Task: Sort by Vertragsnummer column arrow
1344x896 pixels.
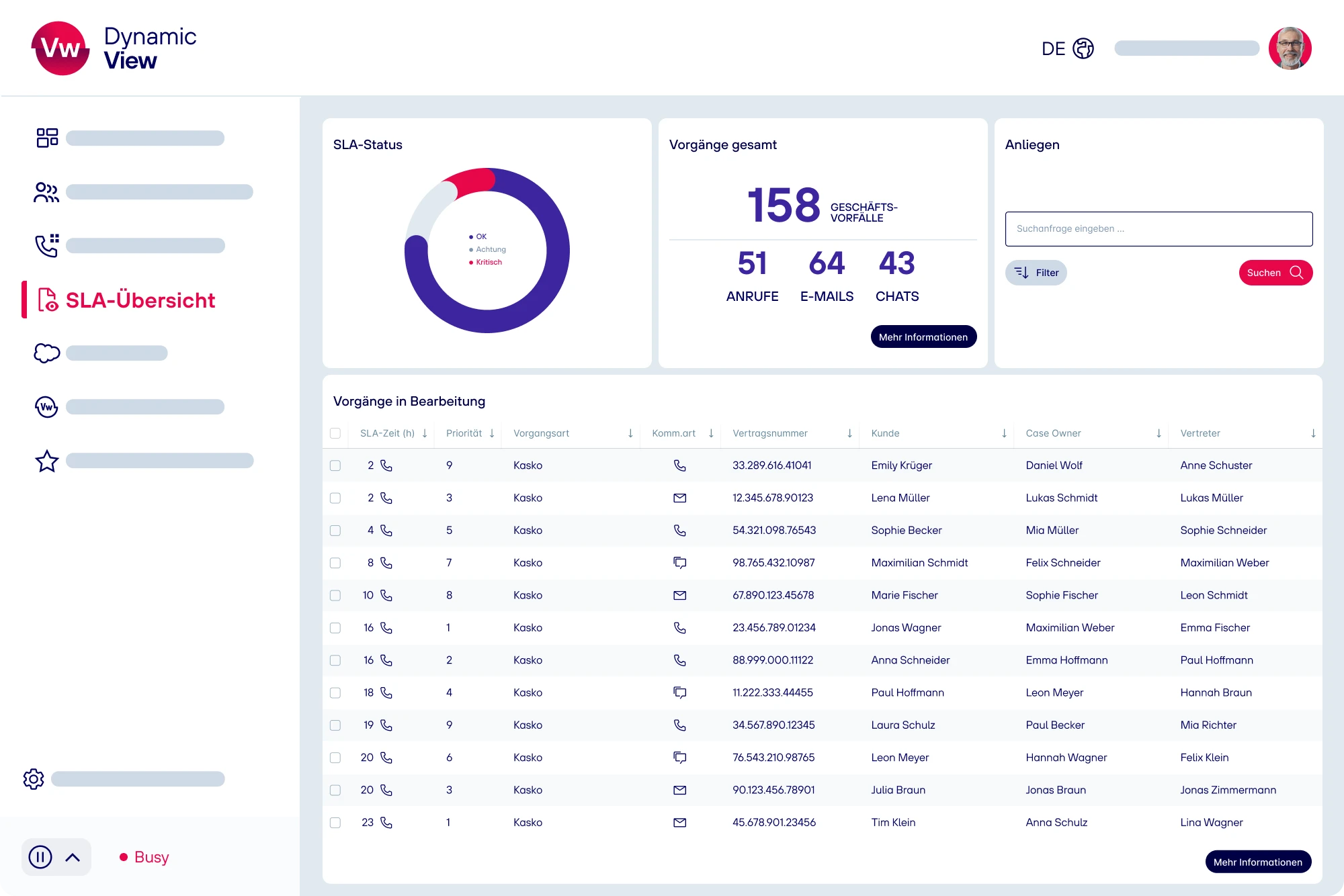Action: pyautogui.click(x=849, y=433)
